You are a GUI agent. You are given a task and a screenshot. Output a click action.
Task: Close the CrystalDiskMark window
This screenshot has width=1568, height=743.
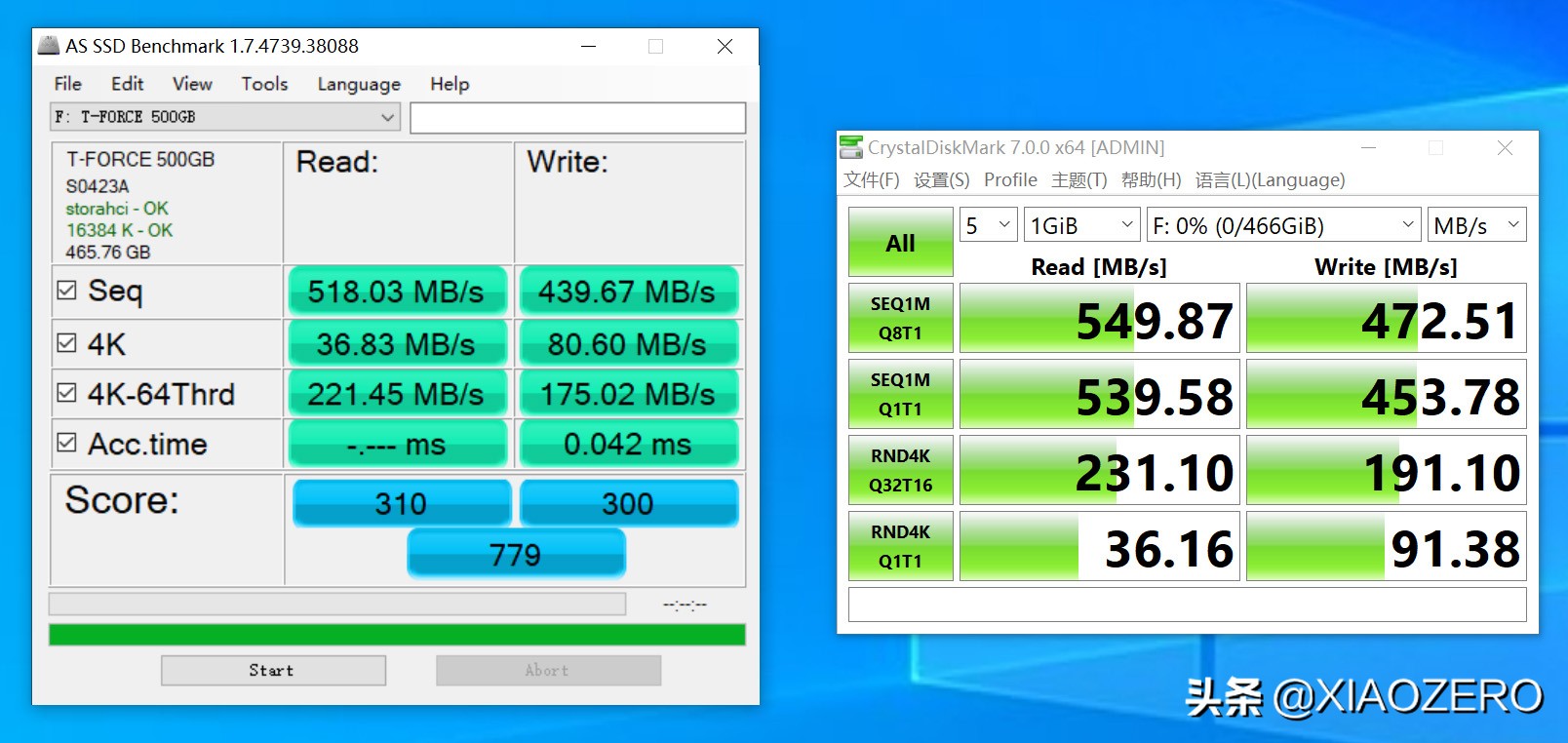(x=1505, y=147)
